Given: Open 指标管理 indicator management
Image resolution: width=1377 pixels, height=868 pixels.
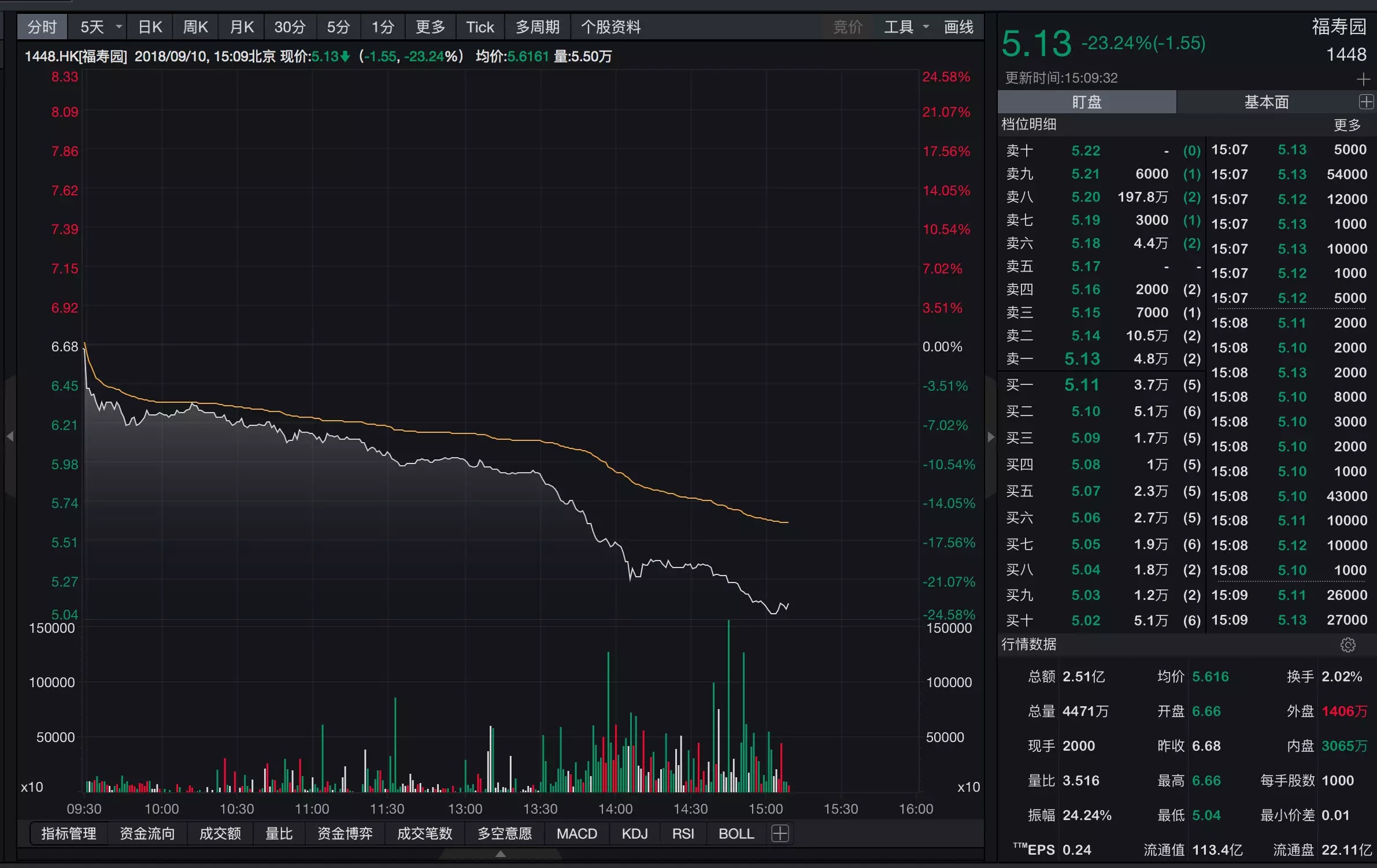Looking at the screenshot, I should pos(69,833).
